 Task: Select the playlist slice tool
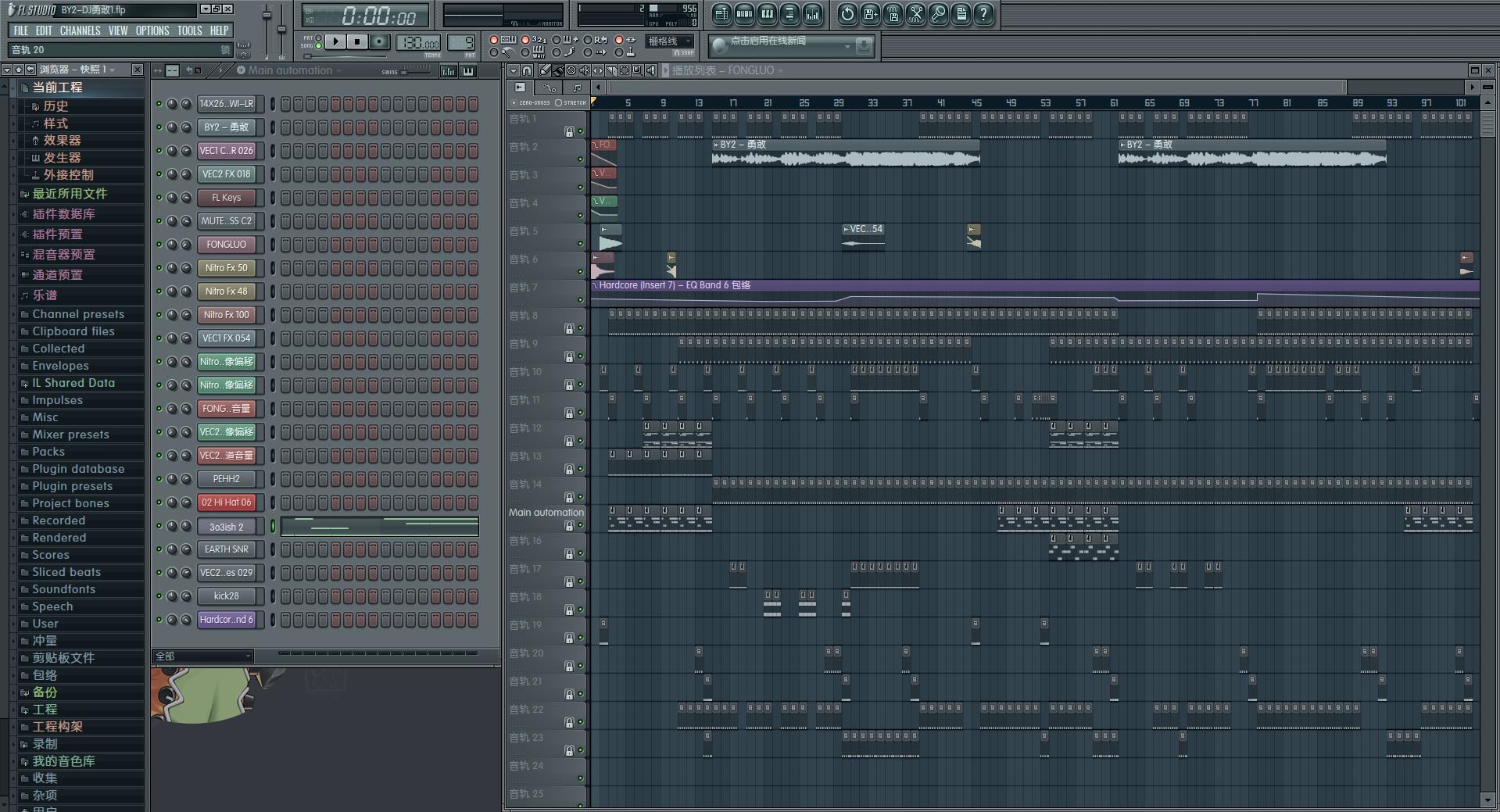(611, 70)
